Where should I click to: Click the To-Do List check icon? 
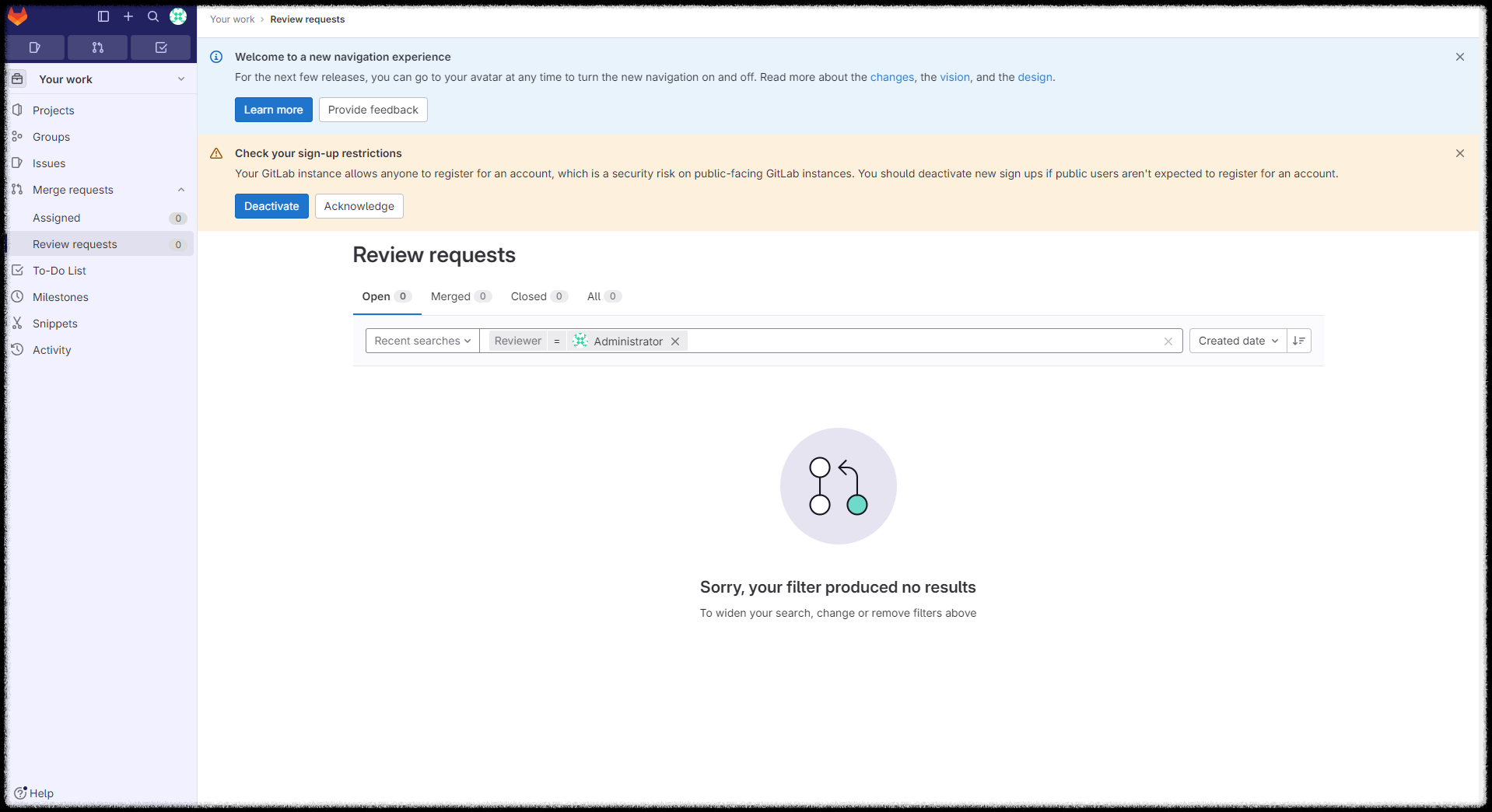pos(17,270)
